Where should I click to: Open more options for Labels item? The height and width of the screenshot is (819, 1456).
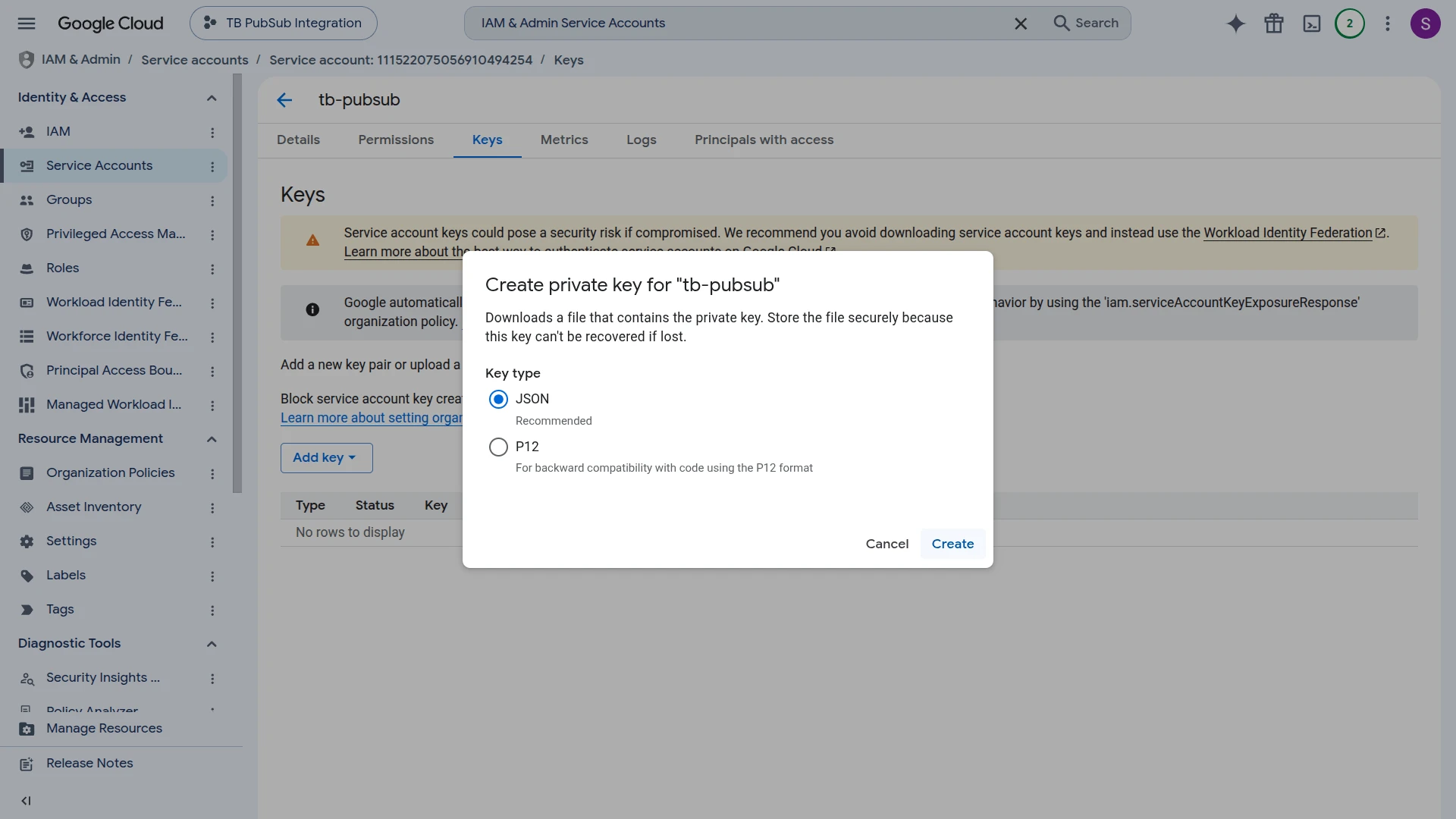pos(212,576)
